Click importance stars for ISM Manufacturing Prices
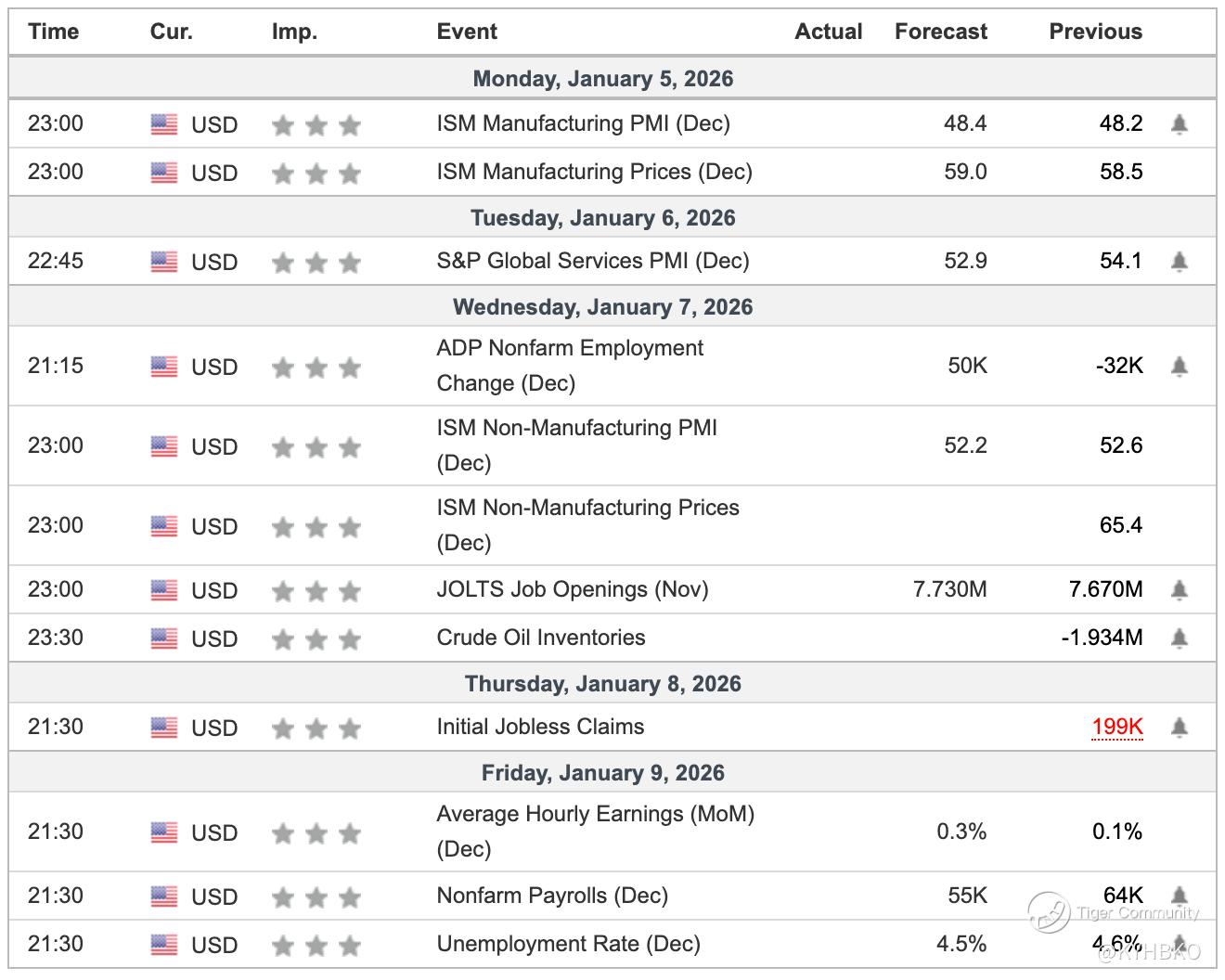Viewport: 1225px width, 980px height. coord(316,173)
